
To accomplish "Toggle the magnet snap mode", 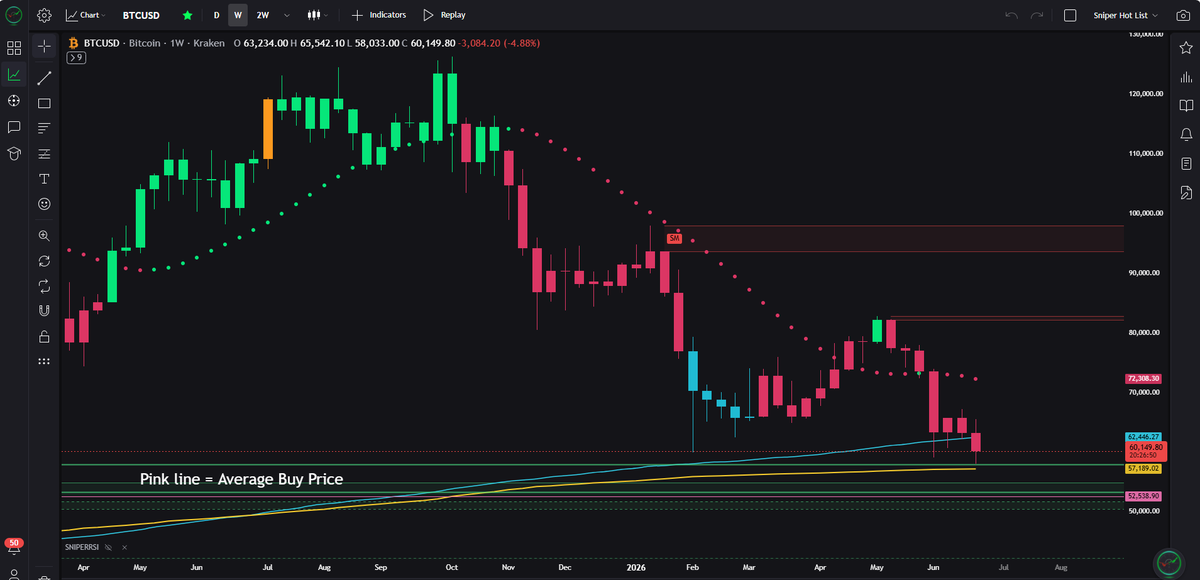I will [x=44, y=311].
